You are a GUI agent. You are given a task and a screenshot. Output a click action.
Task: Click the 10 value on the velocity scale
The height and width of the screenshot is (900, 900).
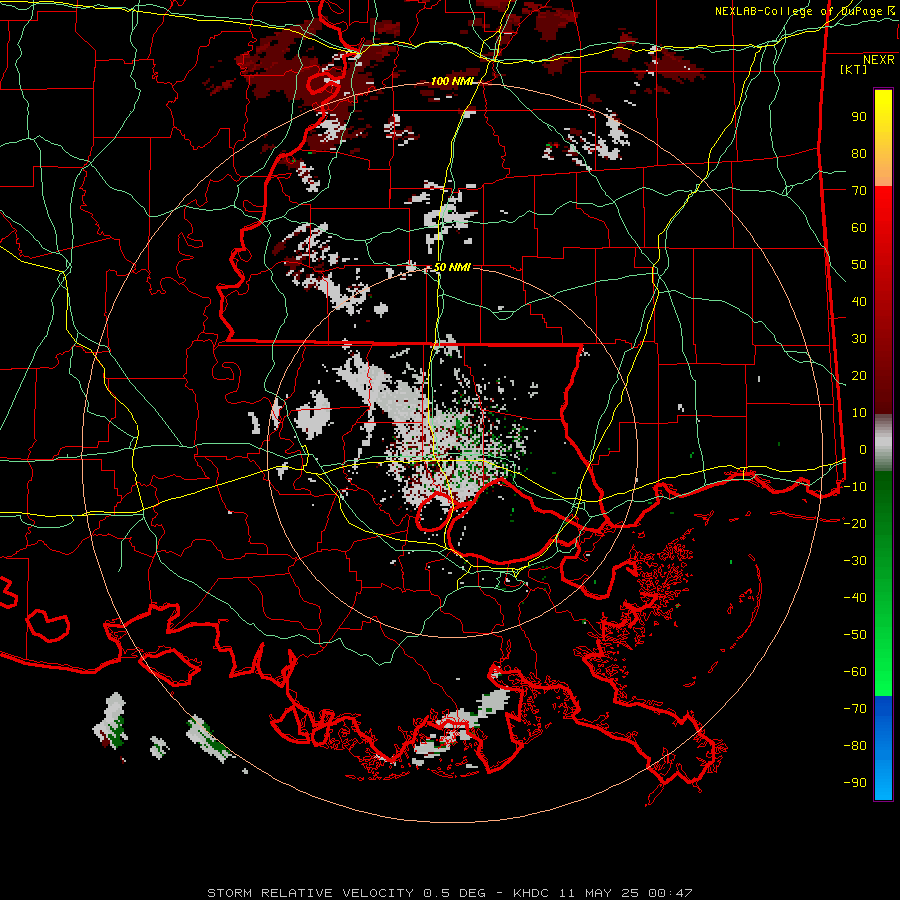859,413
